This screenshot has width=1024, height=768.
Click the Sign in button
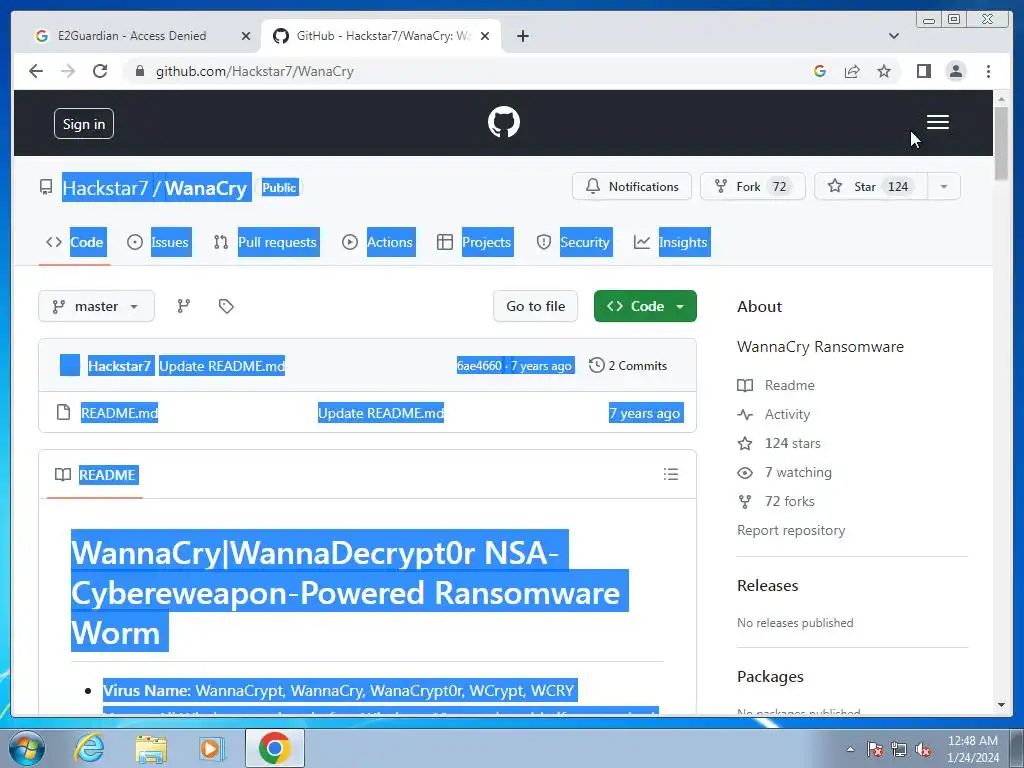[x=84, y=124]
